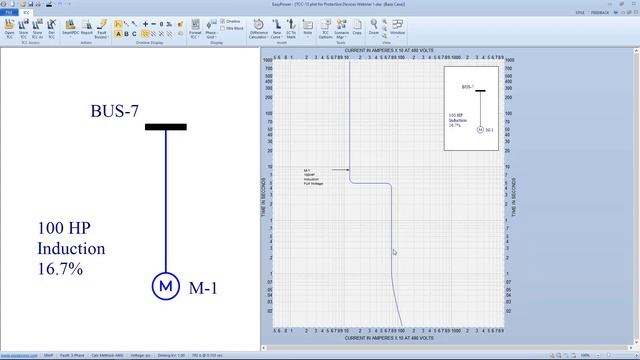The image size is (640, 360).
Task: Click the minus icon in One-line Display
Action: pos(153,24)
